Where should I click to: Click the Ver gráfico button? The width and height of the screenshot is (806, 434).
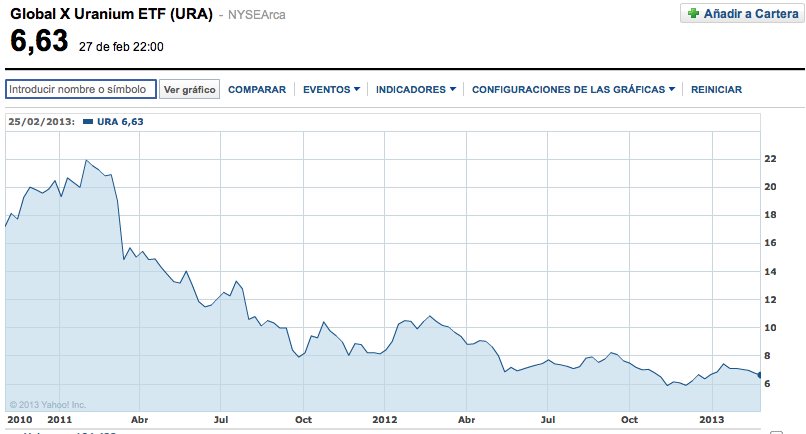[190, 89]
